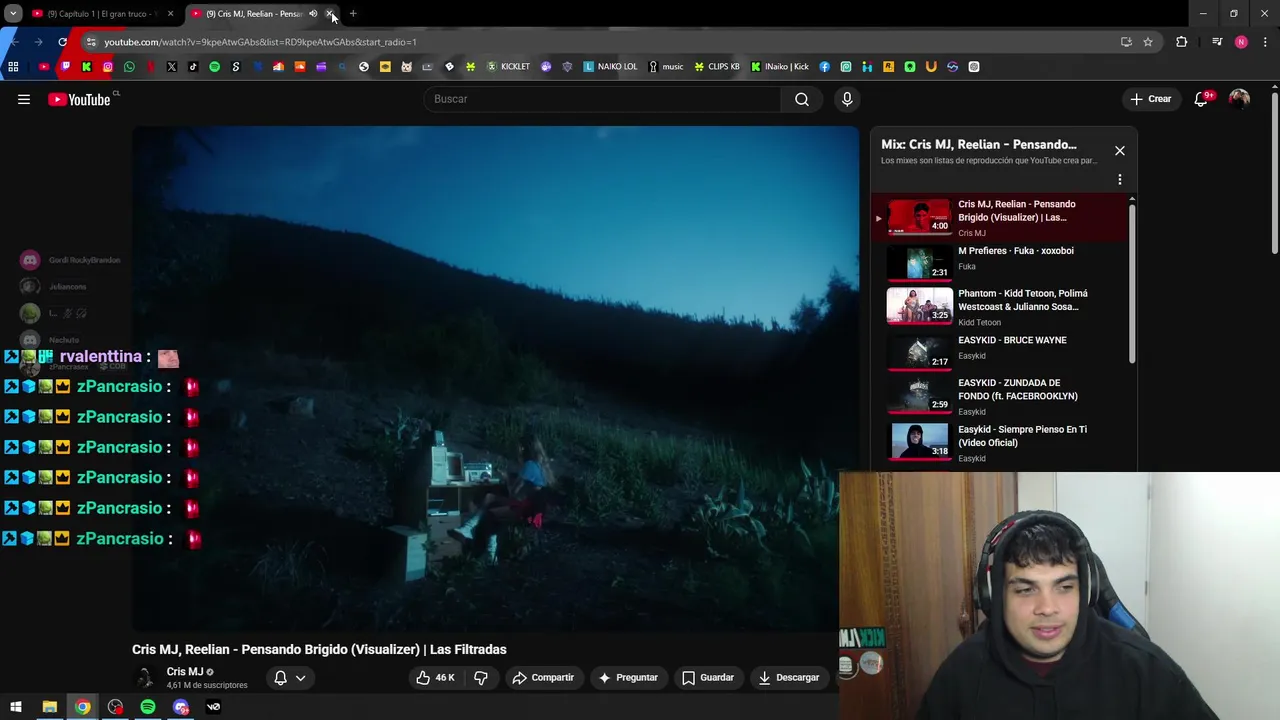
Task: Open the TikTok bookmark
Action: [x=193, y=67]
